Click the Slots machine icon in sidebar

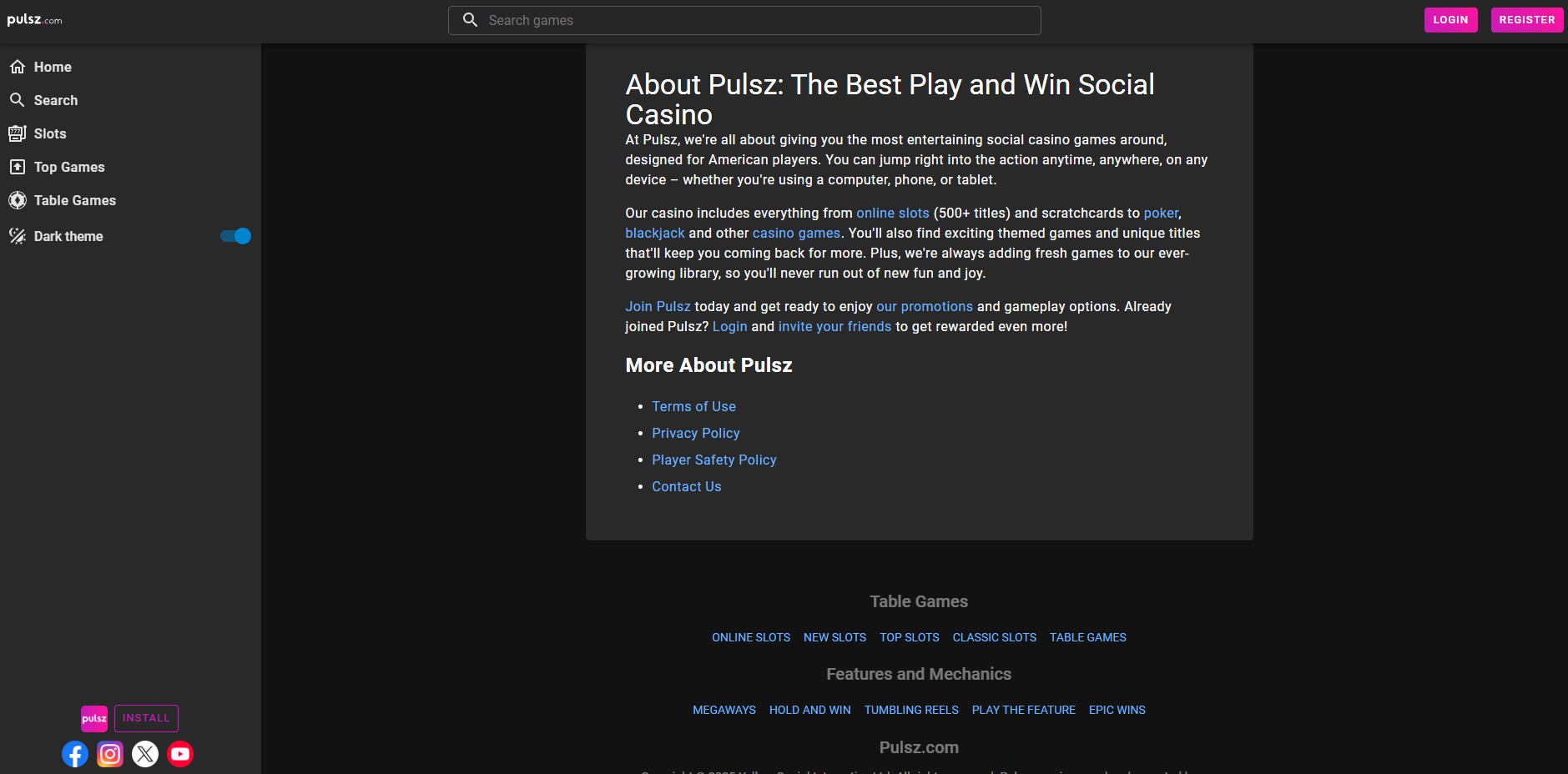click(x=18, y=133)
